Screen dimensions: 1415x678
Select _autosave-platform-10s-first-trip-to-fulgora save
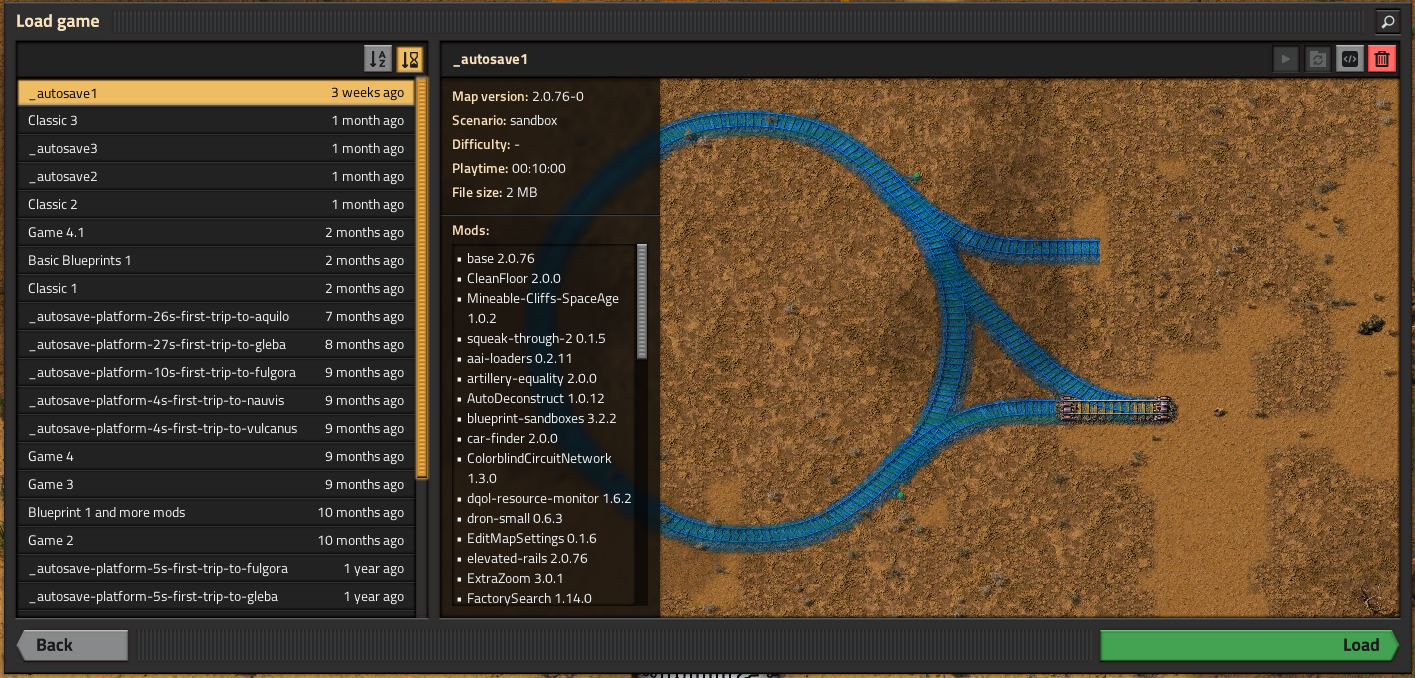tap(216, 373)
